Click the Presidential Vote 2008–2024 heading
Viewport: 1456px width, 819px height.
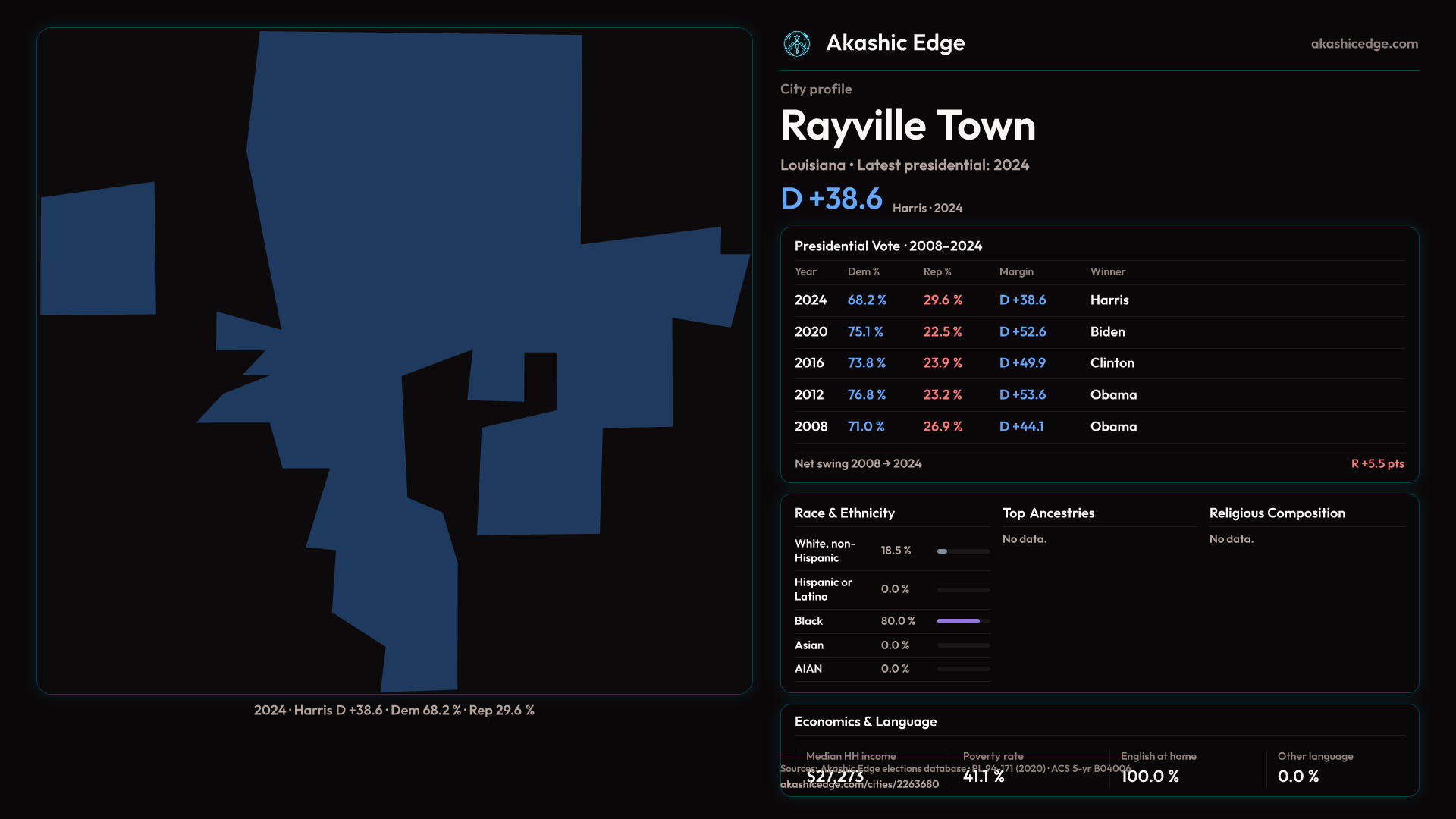tap(888, 246)
